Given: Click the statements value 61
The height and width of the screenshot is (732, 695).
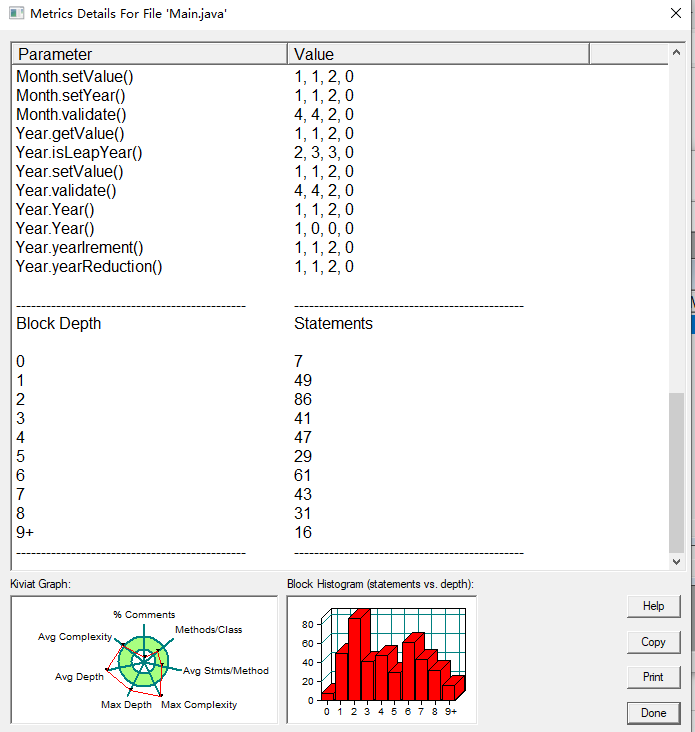Looking at the screenshot, I should click(x=302, y=476).
